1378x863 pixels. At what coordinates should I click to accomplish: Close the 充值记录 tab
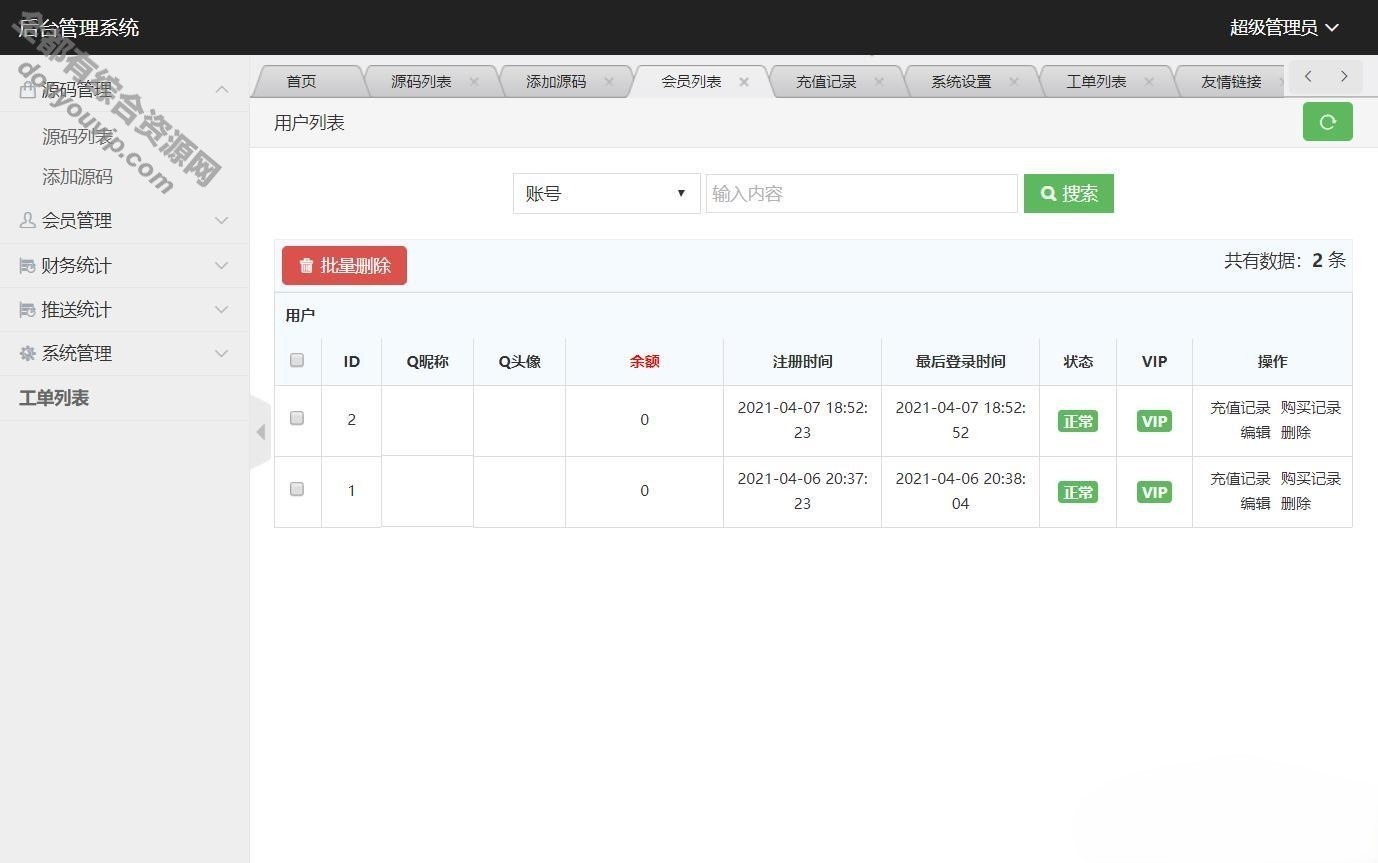(x=879, y=82)
